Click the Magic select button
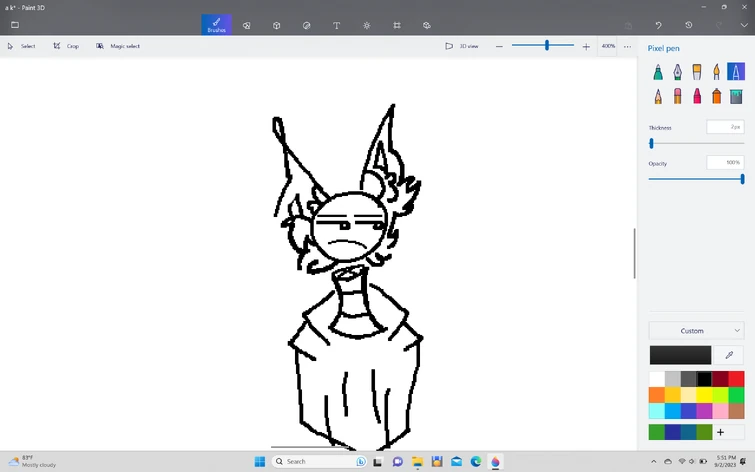 coord(118,46)
